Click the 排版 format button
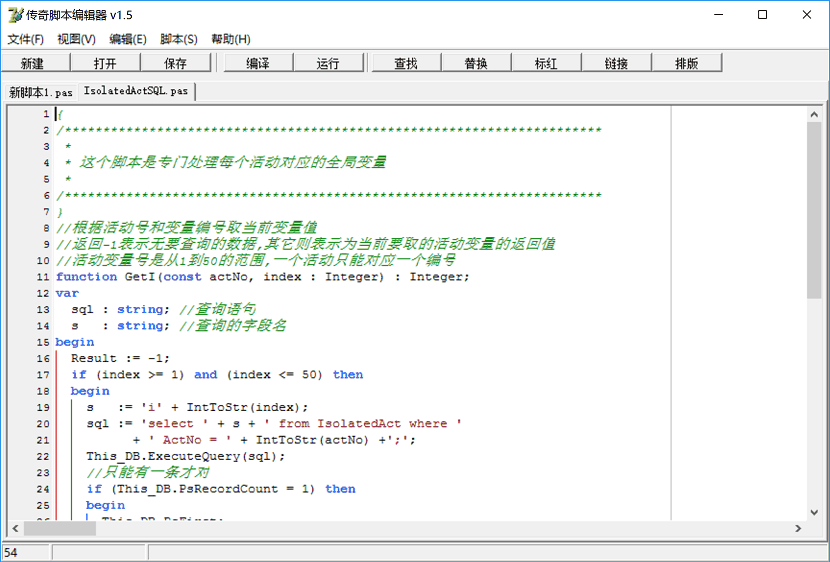This screenshot has height=562, width=830. pyautogui.click(x=686, y=63)
